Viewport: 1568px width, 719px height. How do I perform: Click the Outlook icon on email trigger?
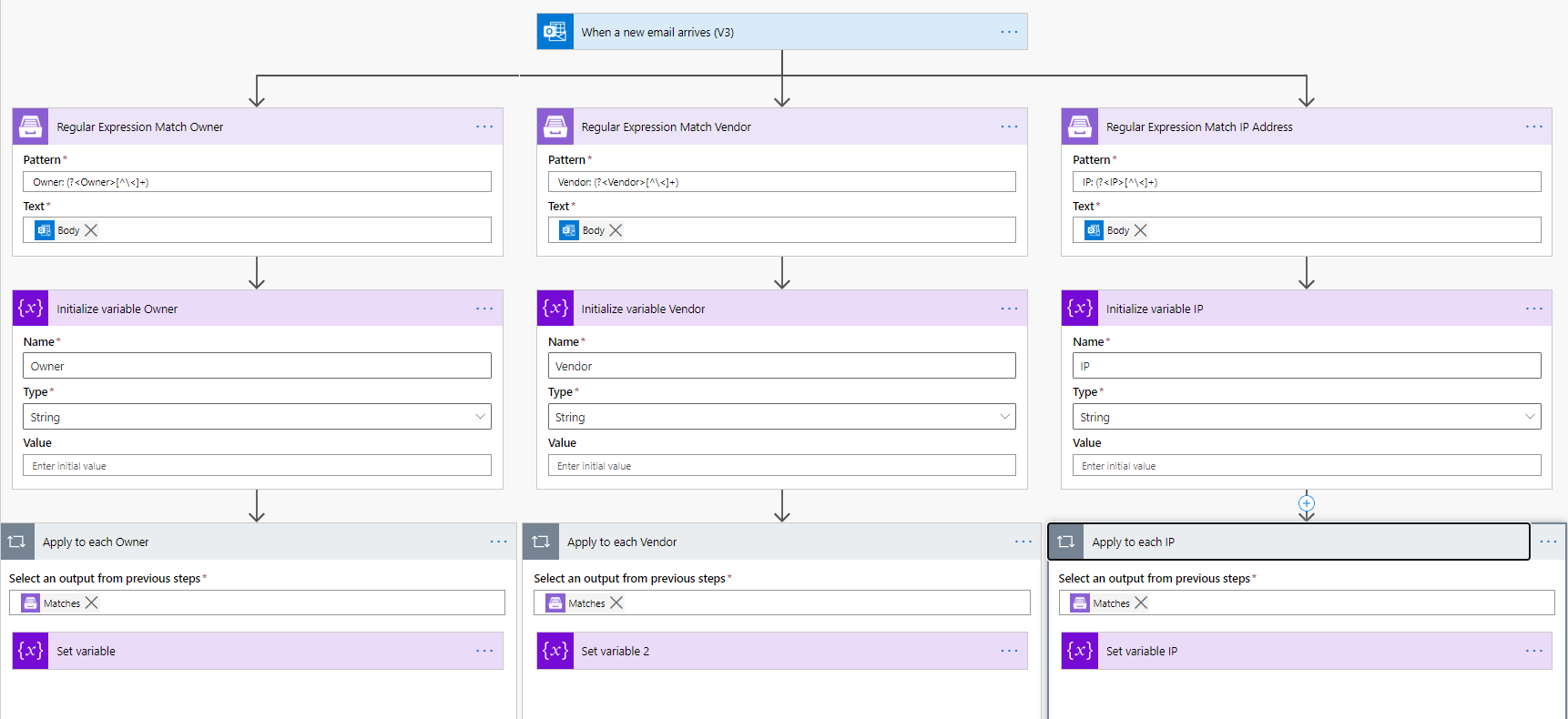pyautogui.click(x=555, y=32)
